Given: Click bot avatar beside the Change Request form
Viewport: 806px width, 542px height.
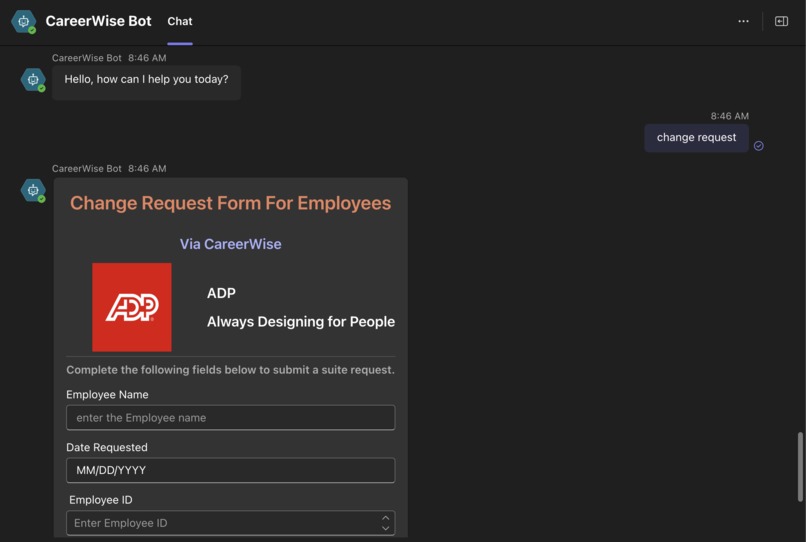Looking at the screenshot, I should pos(33,190).
